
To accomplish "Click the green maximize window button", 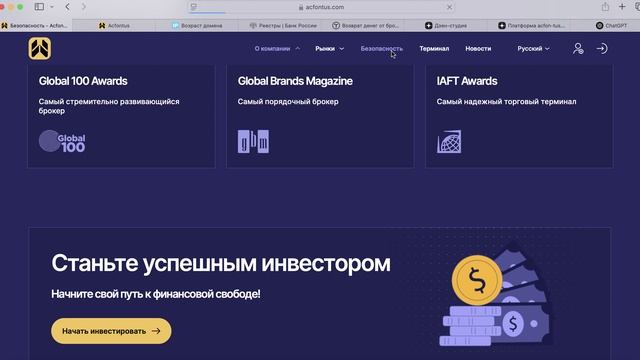I will pos(19,7).
